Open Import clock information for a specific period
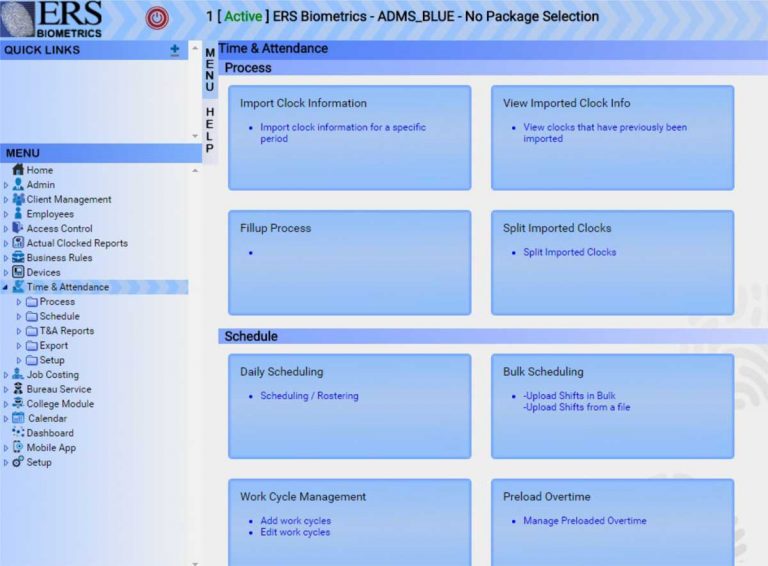Image resolution: width=768 pixels, height=566 pixels. tap(343, 133)
